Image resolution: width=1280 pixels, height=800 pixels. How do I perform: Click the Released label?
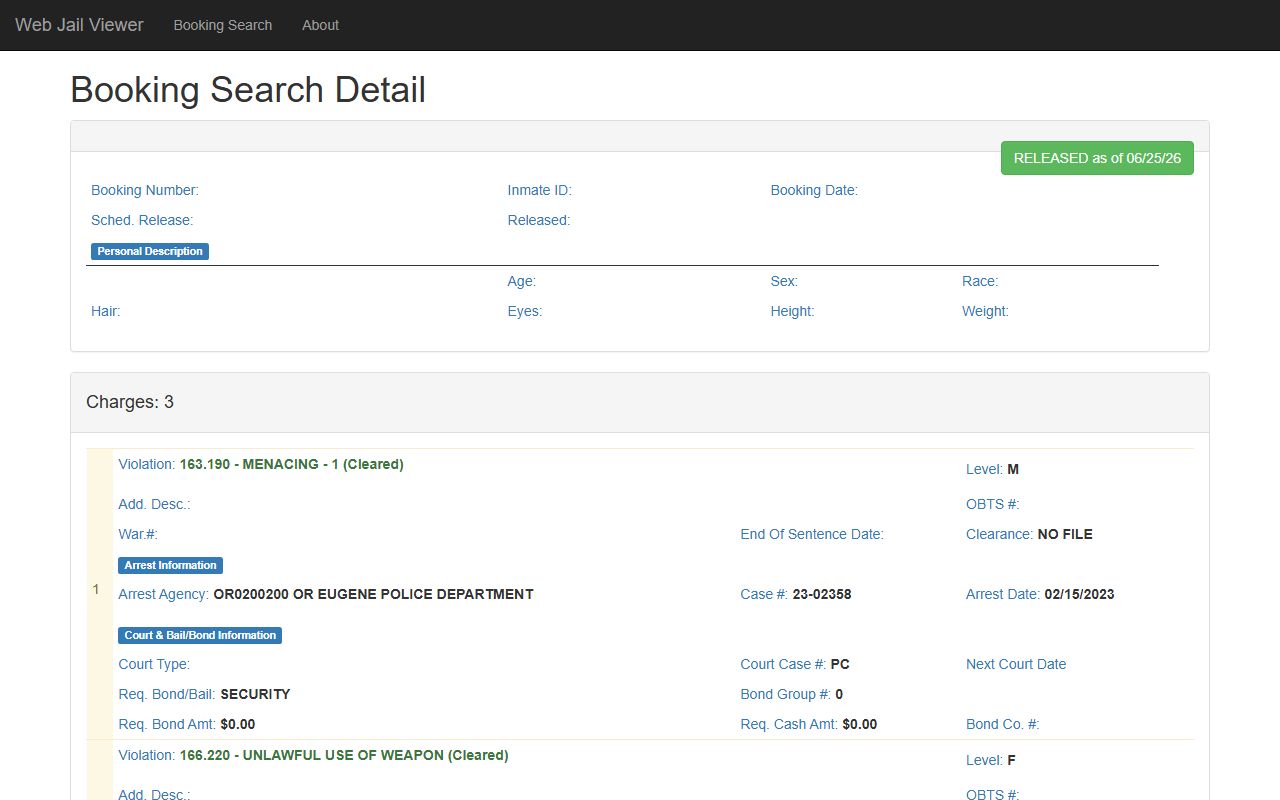pyautogui.click(x=539, y=220)
